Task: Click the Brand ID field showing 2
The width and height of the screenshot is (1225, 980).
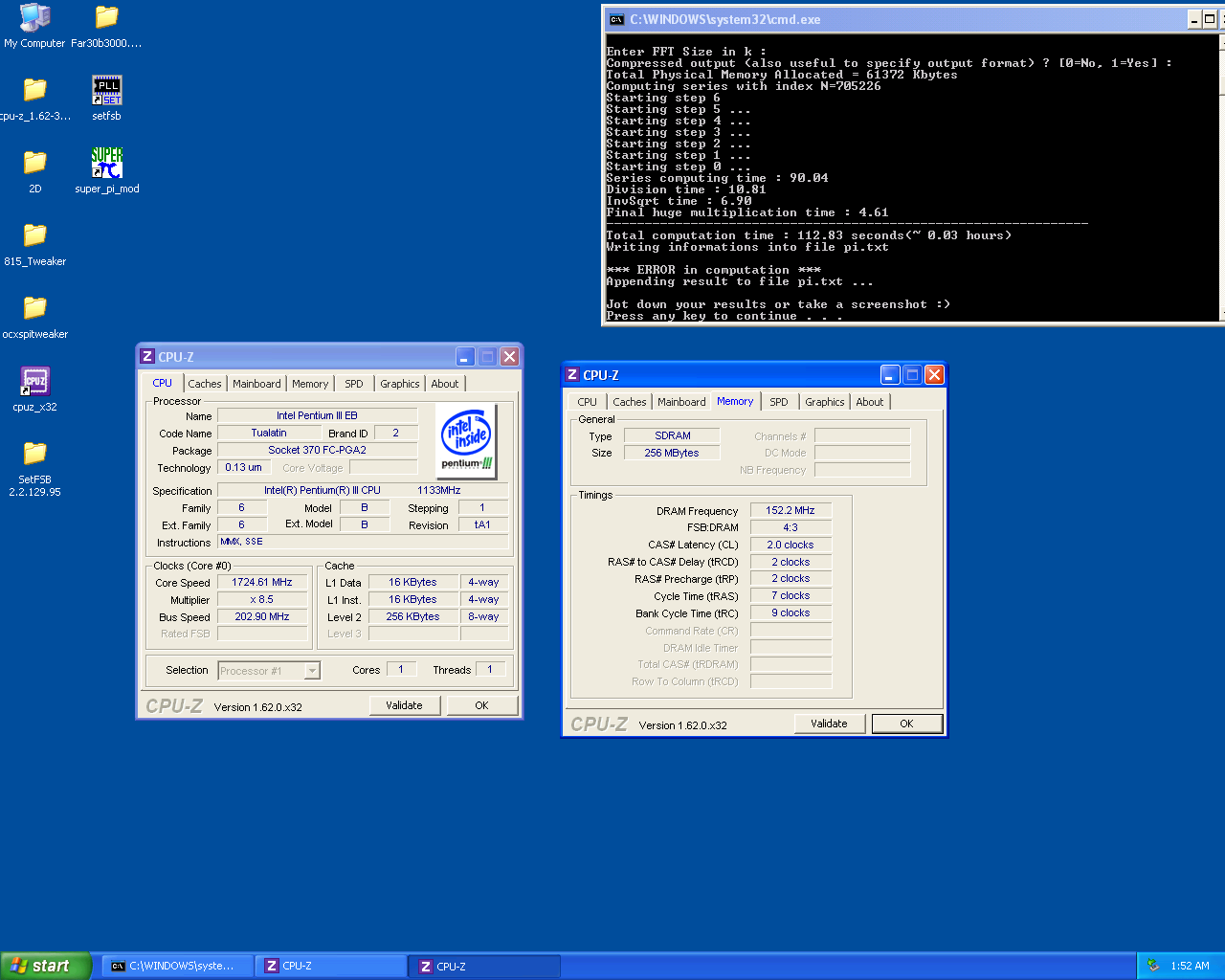Action: tap(395, 433)
